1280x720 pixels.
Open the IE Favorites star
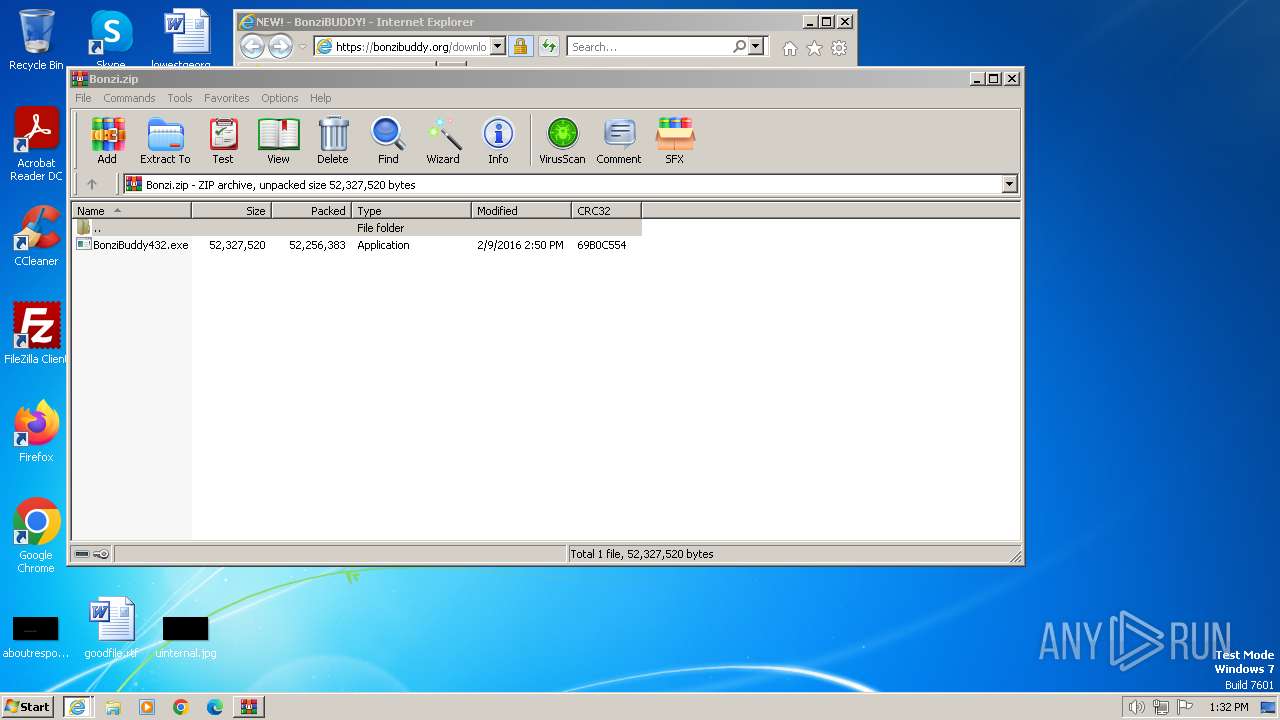[x=815, y=48]
